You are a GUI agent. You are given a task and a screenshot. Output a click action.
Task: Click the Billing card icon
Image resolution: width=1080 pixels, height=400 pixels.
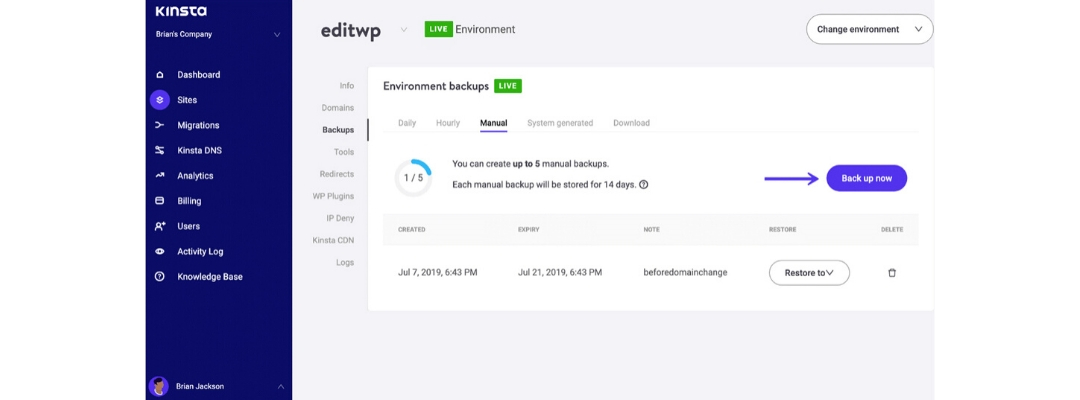click(160, 201)
